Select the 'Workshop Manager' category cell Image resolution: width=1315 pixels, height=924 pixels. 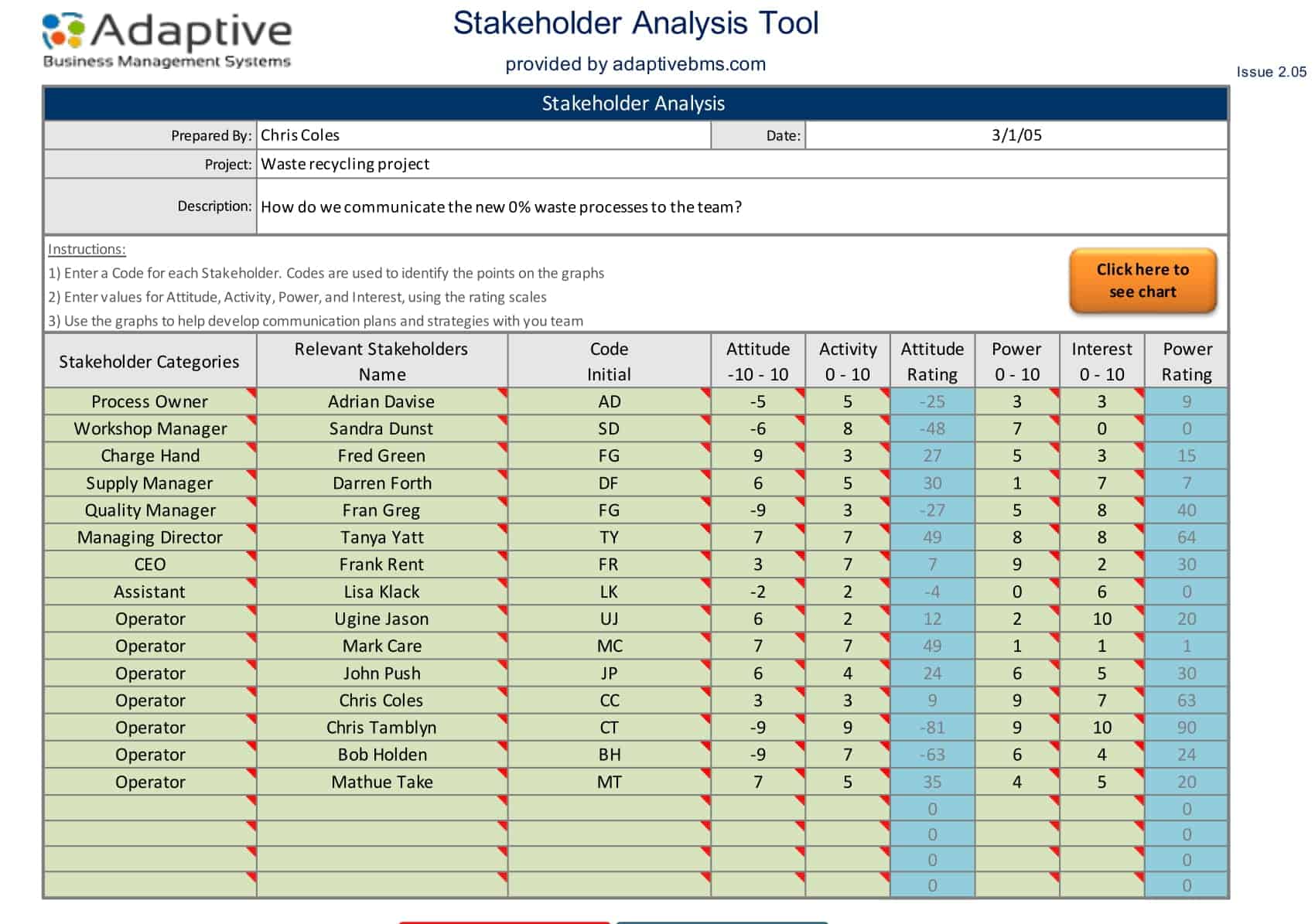(x=149, y=429)
